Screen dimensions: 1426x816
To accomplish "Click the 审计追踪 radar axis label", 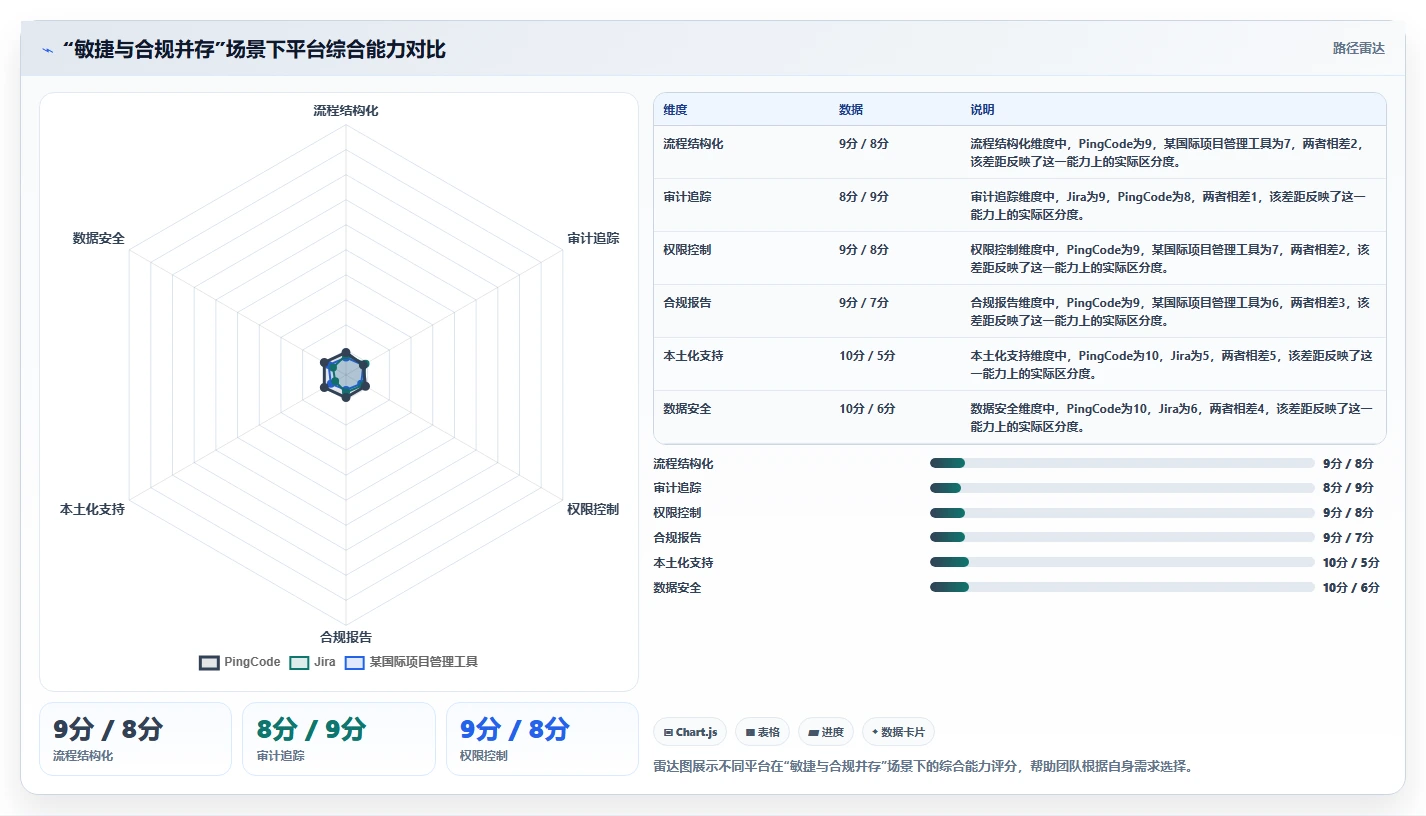I will click(x=593, y=238).
